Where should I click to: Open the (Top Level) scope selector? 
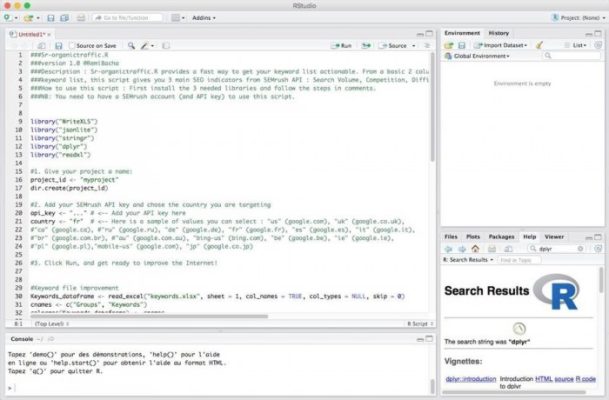(52, 324)
